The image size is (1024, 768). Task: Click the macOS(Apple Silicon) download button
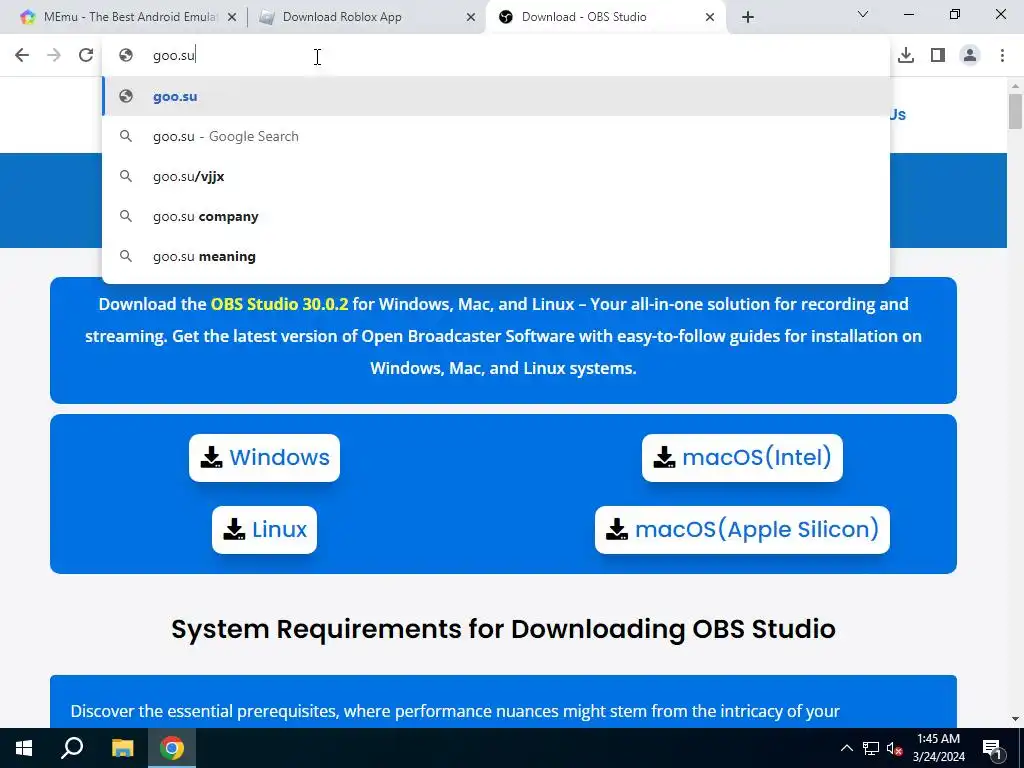[x=742, y=530]
